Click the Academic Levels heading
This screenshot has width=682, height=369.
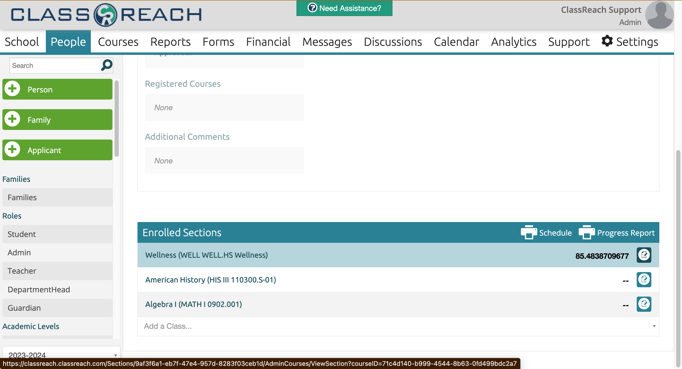pyautogui.click(x=31, y=326)
